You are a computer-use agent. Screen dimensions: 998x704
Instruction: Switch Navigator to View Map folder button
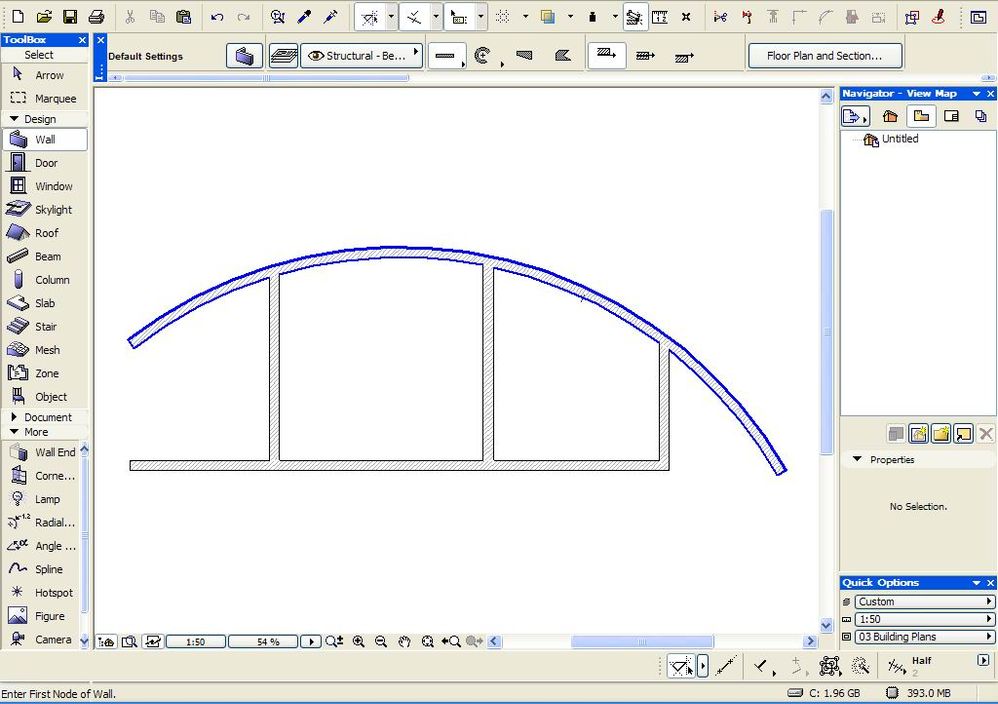(x=921, y=116)
